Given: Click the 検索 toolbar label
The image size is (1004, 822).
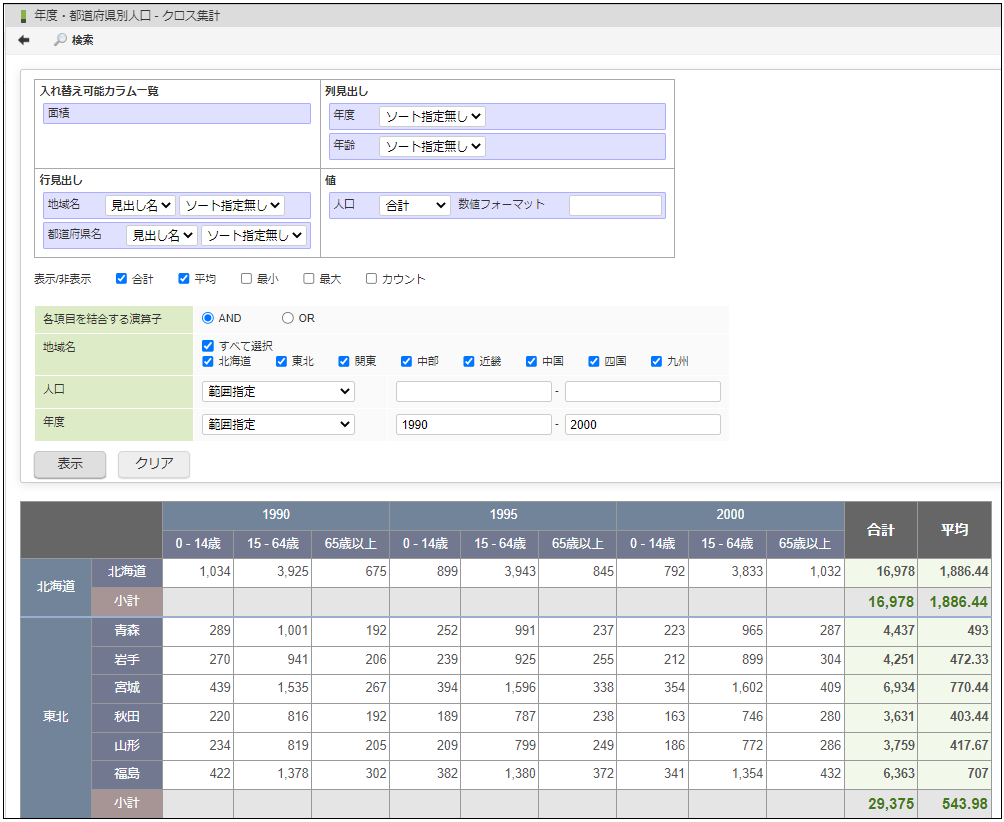Looking at the screenshot, I should (82, 40).
